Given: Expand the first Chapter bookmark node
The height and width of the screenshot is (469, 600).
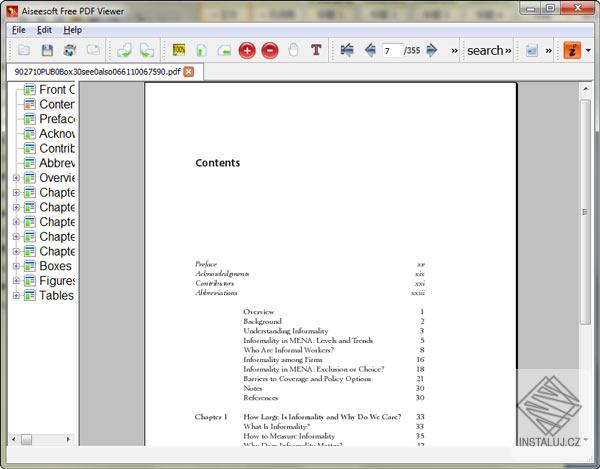Looking at the screenshot, I should 16,192.
